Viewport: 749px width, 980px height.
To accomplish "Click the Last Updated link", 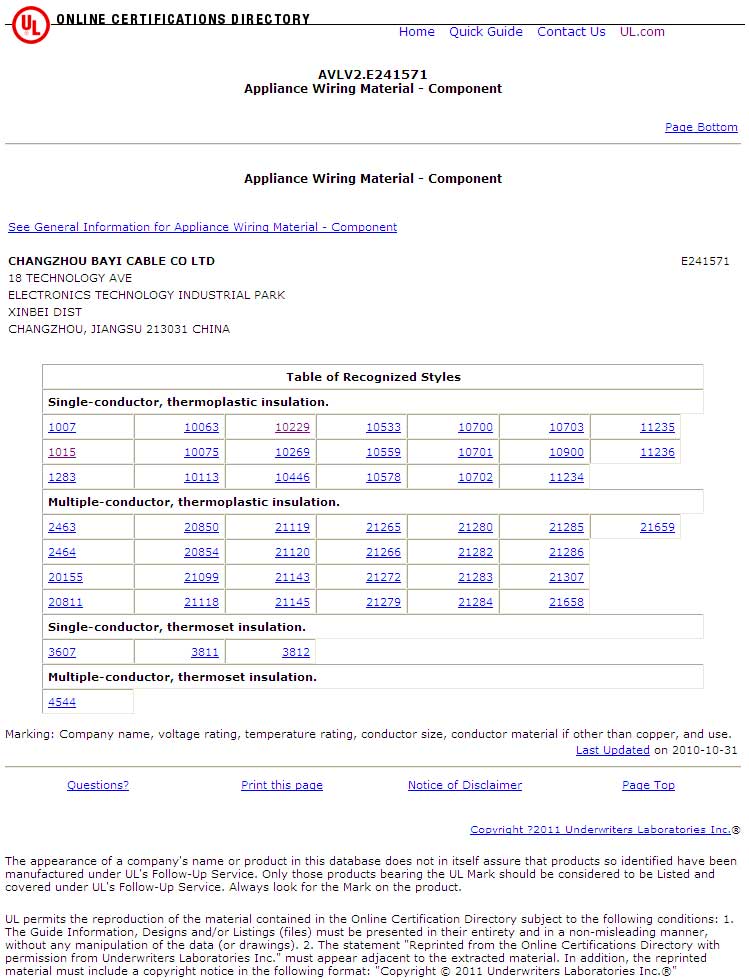I will click(x=613, y=750).
